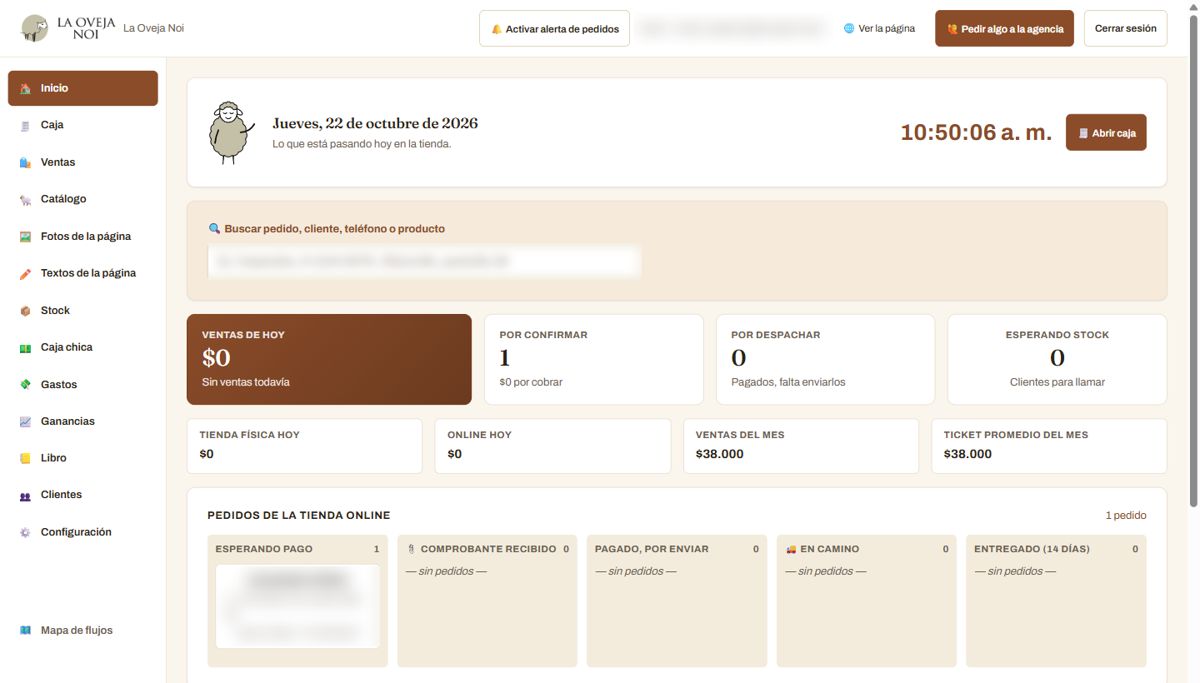Open Mapa de flujos
The width and height of the screenshot is (1200, 683).
[x=83, y=630]
